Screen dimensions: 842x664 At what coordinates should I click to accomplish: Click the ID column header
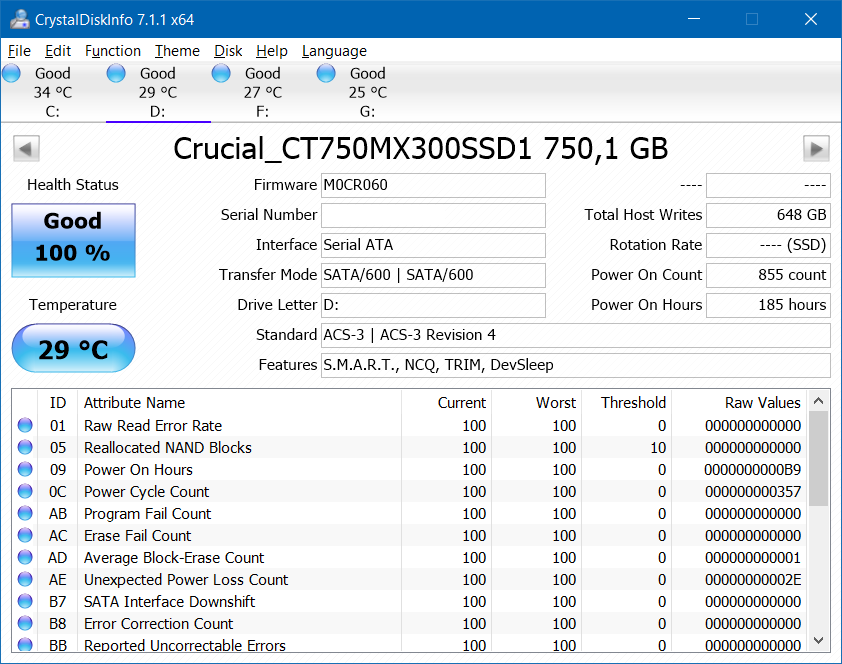[x=58, y=403]
